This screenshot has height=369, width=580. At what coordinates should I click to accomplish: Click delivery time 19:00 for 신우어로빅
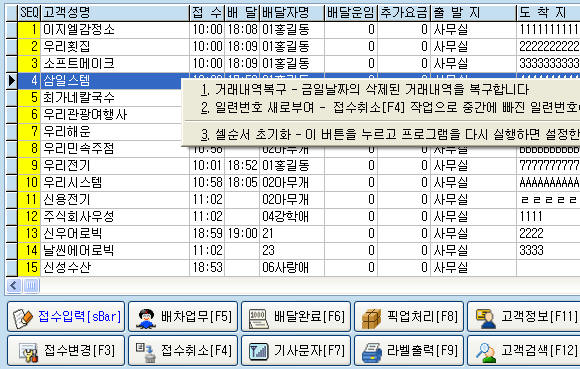[242, 234]
